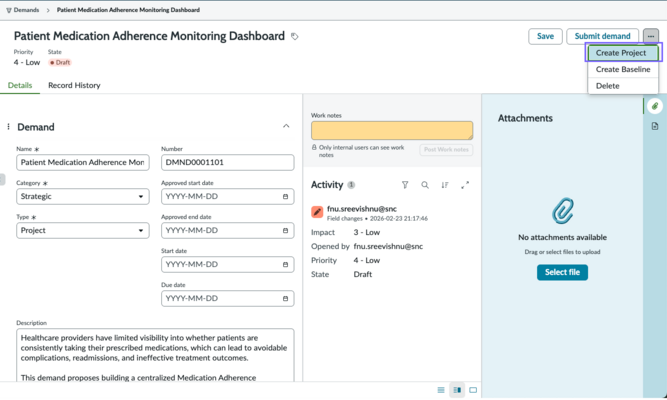This screenshot has height=400, width=667.
Task: Click the collapsed left panel handle
Action: tap(2, 180)
